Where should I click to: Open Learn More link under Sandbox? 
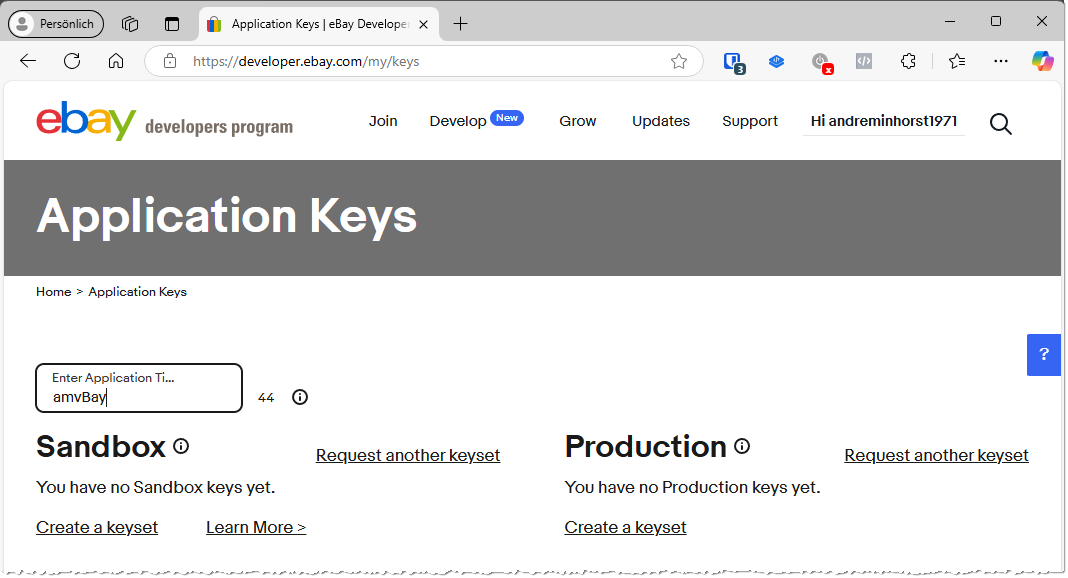pyautogui.click(x=255, y=527)
